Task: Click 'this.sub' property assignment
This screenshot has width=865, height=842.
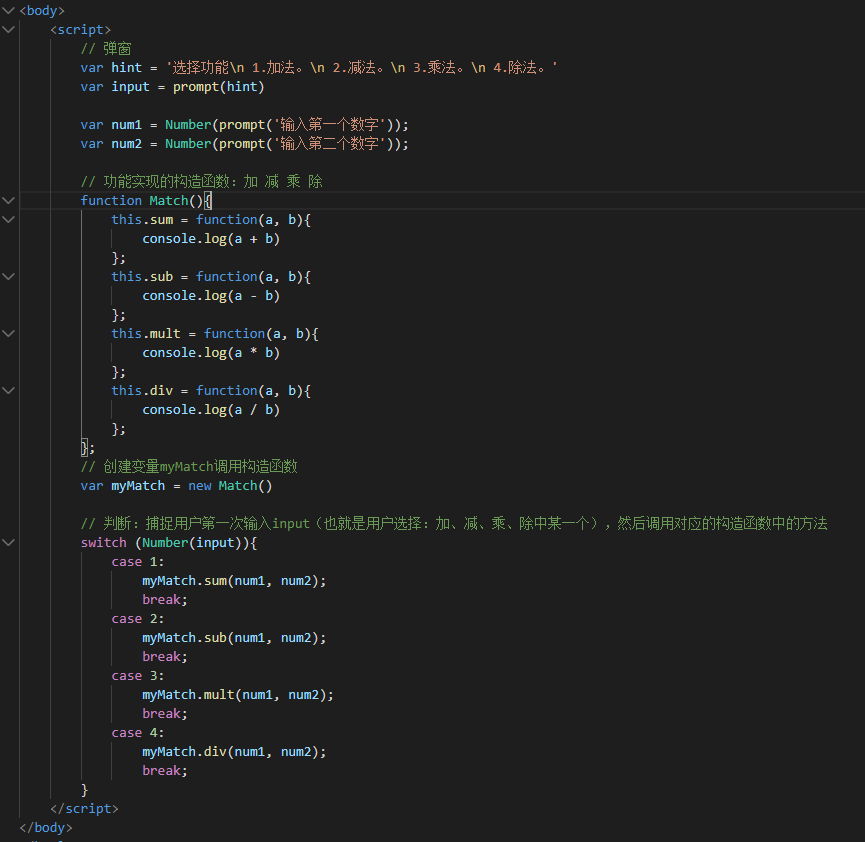Action: coord(142,276)
